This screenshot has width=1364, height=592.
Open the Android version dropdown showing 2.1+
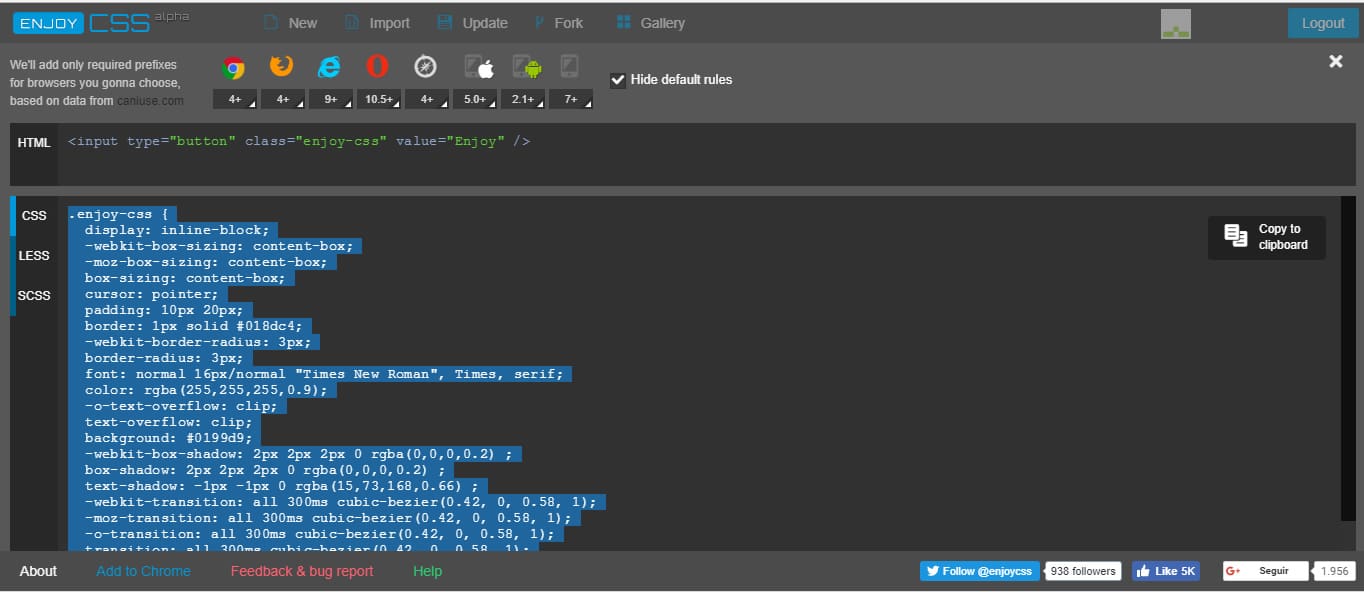(523, 99)
